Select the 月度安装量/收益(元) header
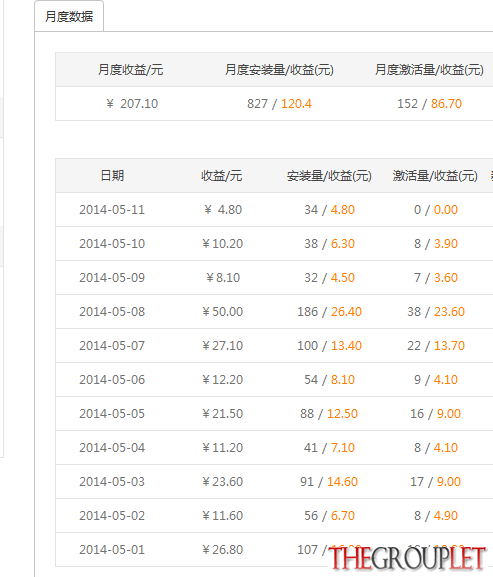This screenshot has height=577, width=493. [279, 70]
